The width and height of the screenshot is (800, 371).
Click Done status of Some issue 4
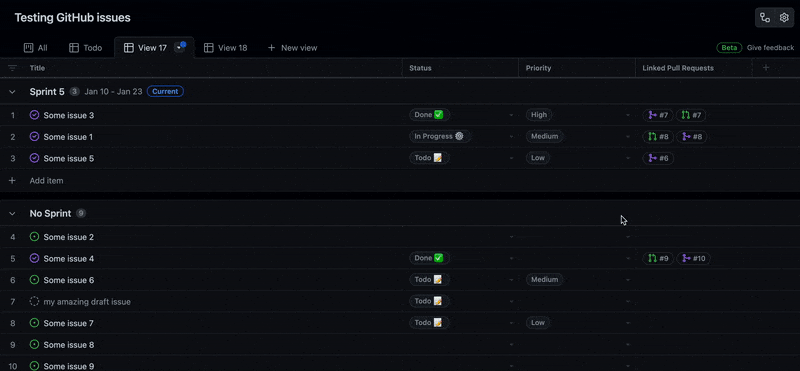tap(430, 258)
